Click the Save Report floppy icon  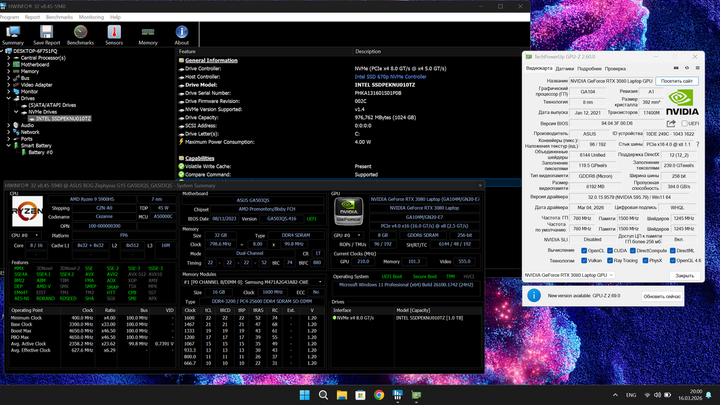pyautogui.click(x=46, y=35)
